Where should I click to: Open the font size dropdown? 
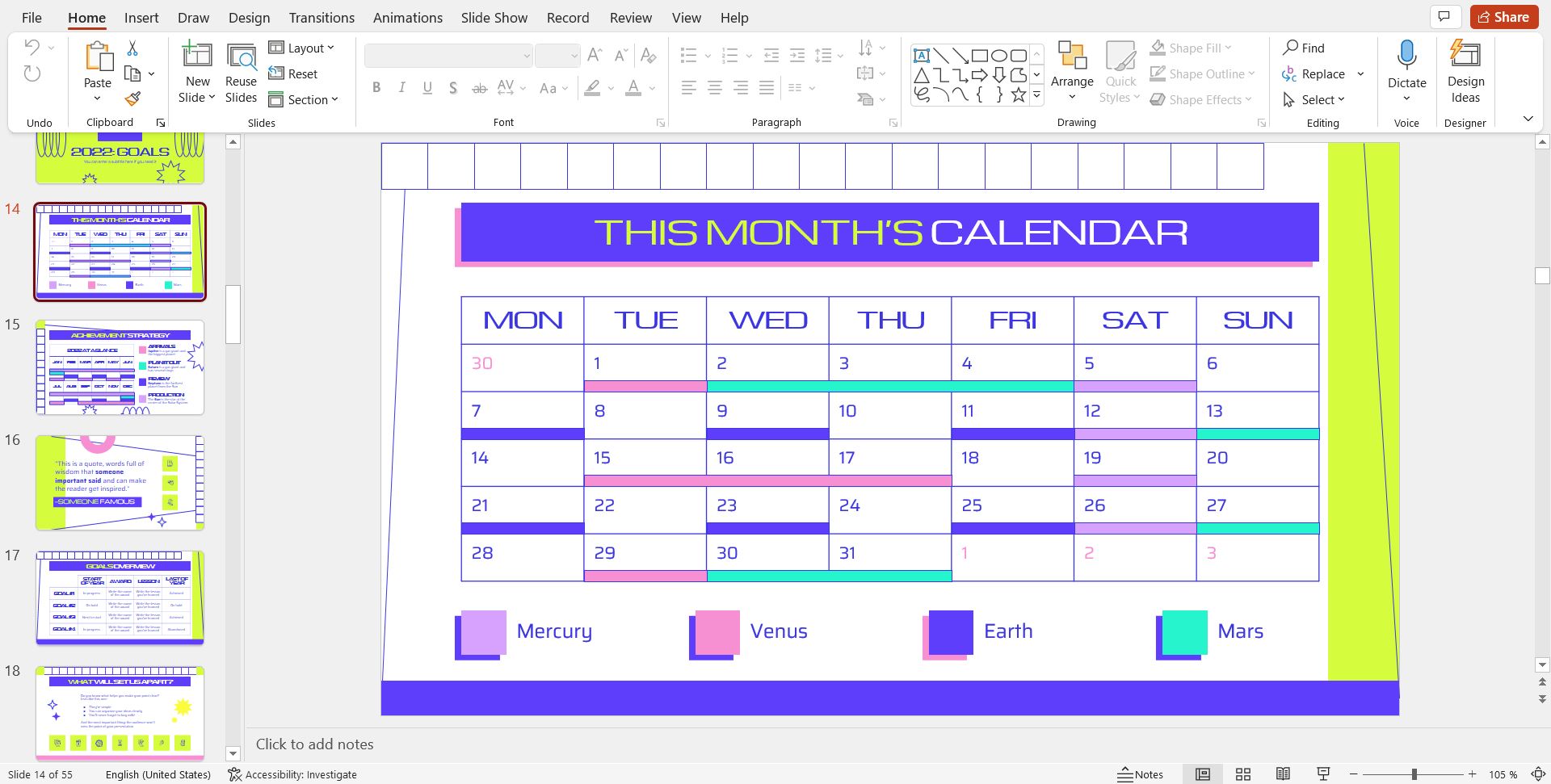(x=573, y=55)
